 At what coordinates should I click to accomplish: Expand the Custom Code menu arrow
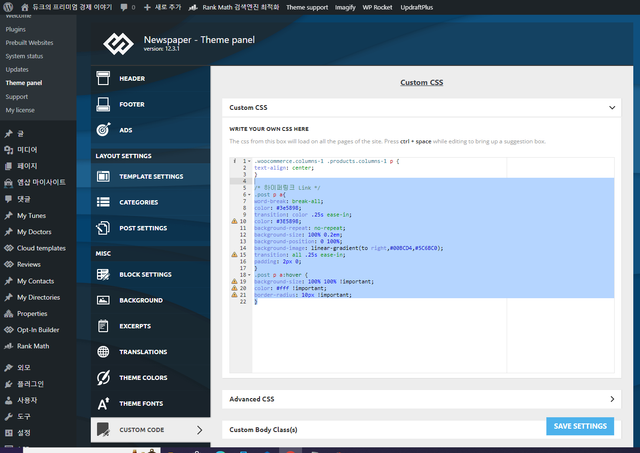click(199, 430)
